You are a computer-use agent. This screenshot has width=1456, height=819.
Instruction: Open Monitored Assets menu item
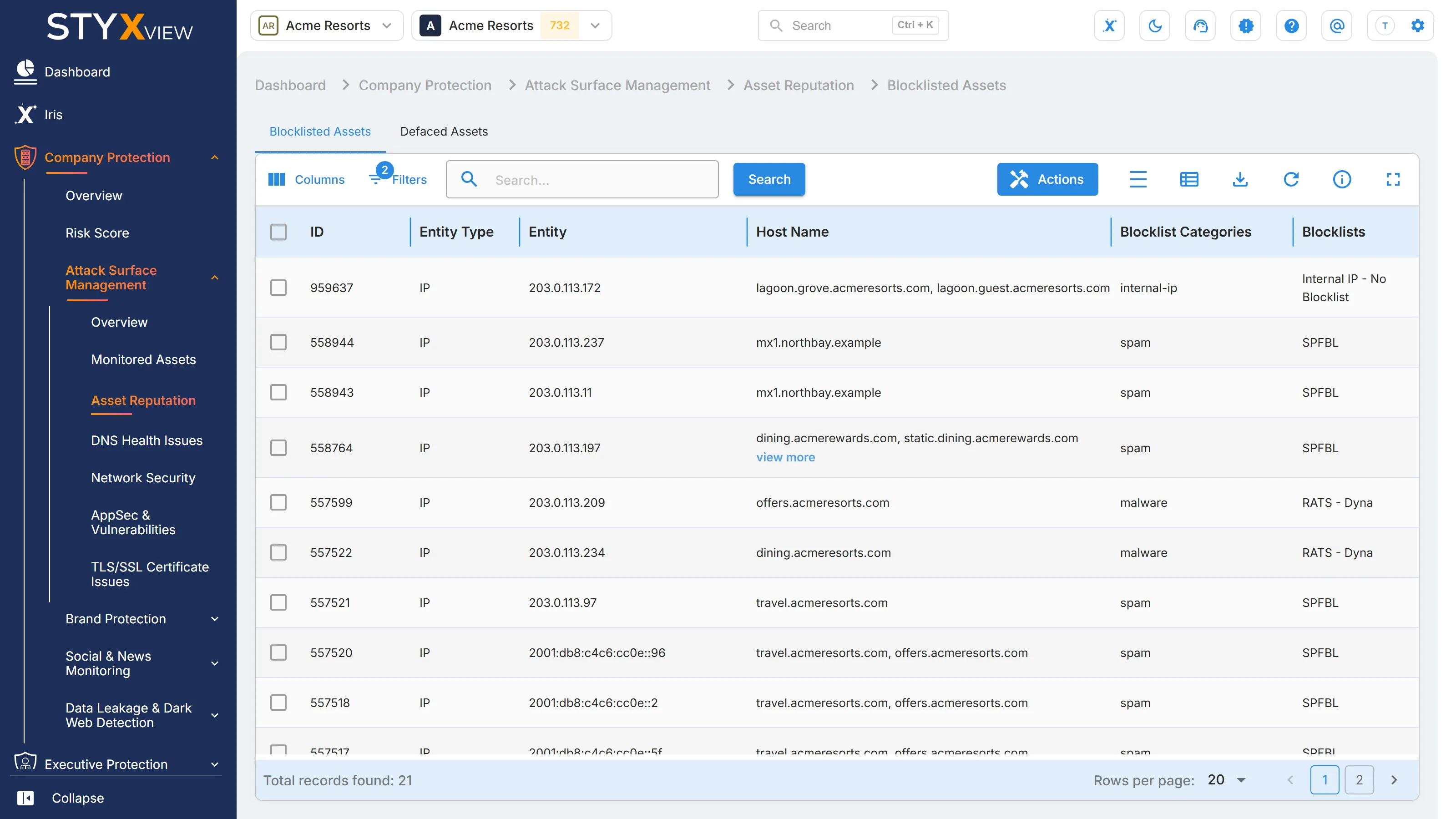[143, 359]
